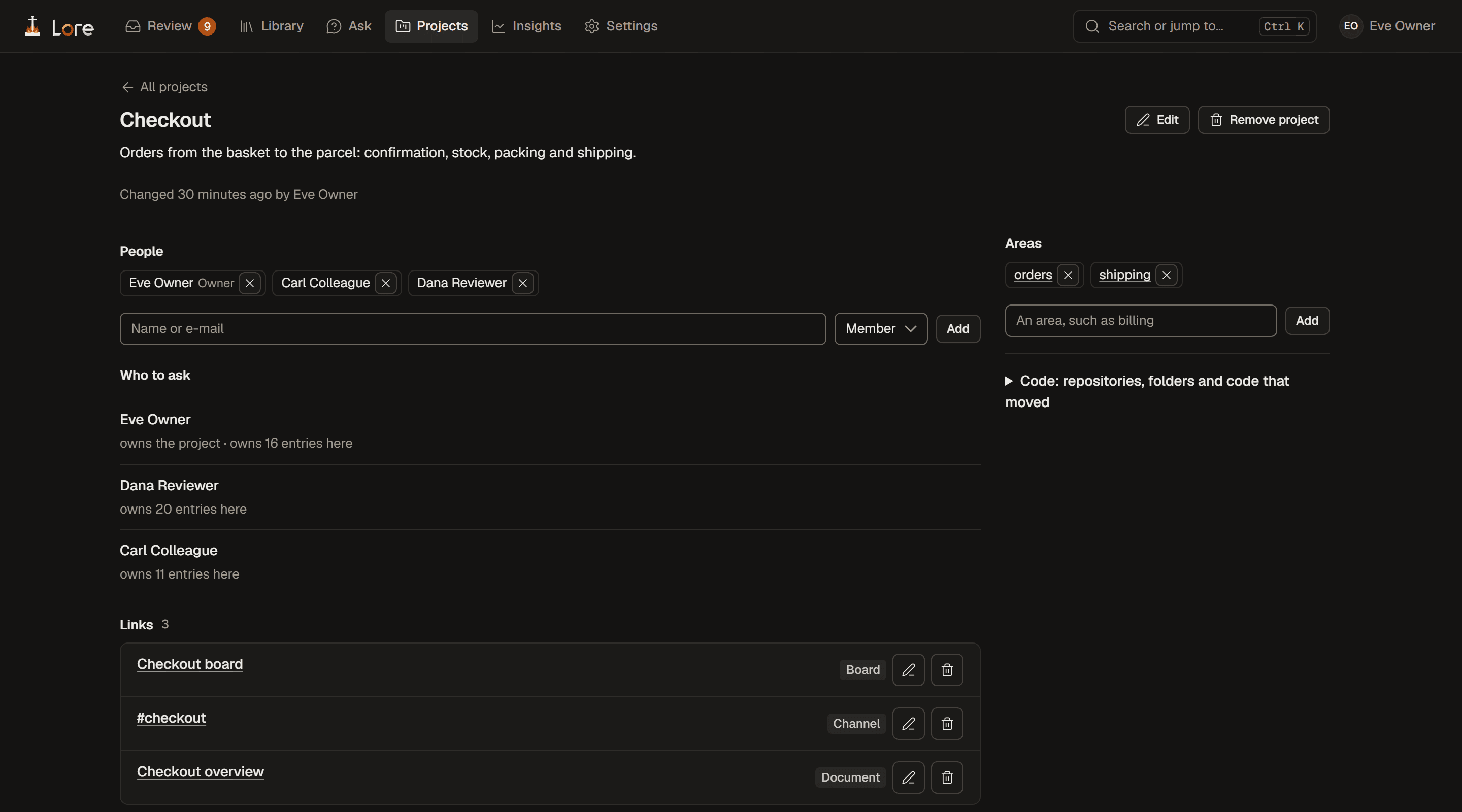Delete the Checkout board link
Screen dimensions: 1462x812
[x=947, y=670]
